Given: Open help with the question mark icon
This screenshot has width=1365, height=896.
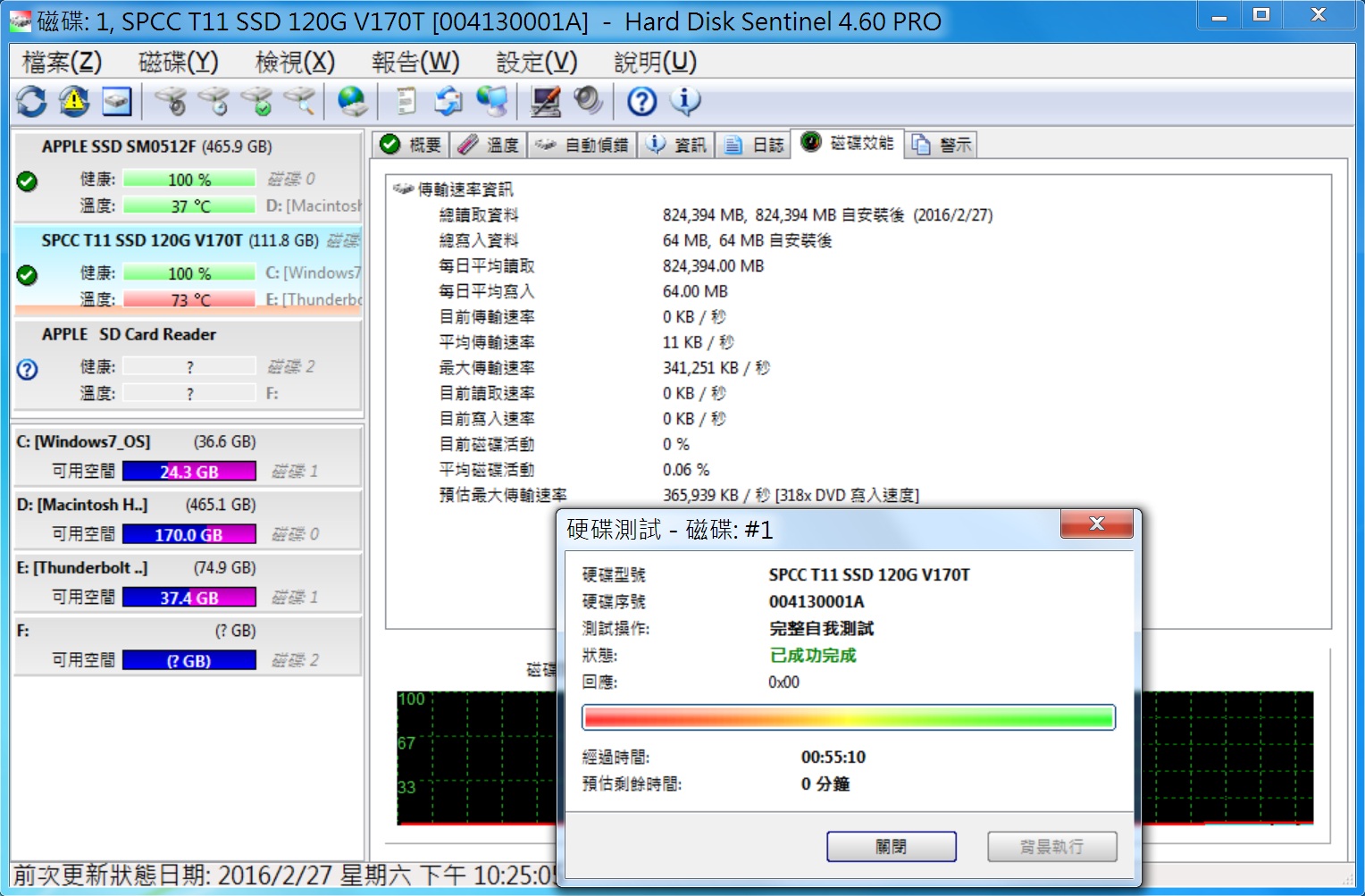Looking at the screenshot, I should (641, 101).
